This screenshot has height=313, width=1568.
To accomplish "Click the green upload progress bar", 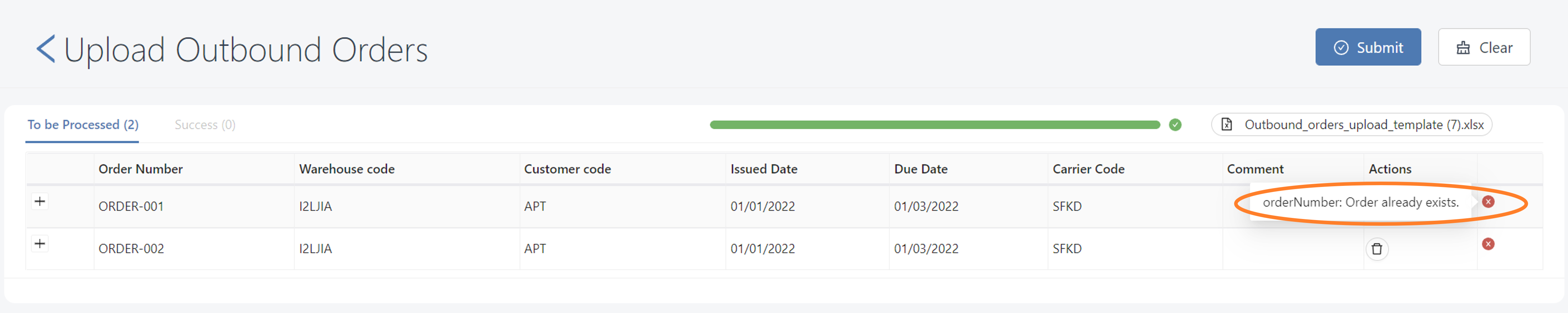I will pos(934,125).
